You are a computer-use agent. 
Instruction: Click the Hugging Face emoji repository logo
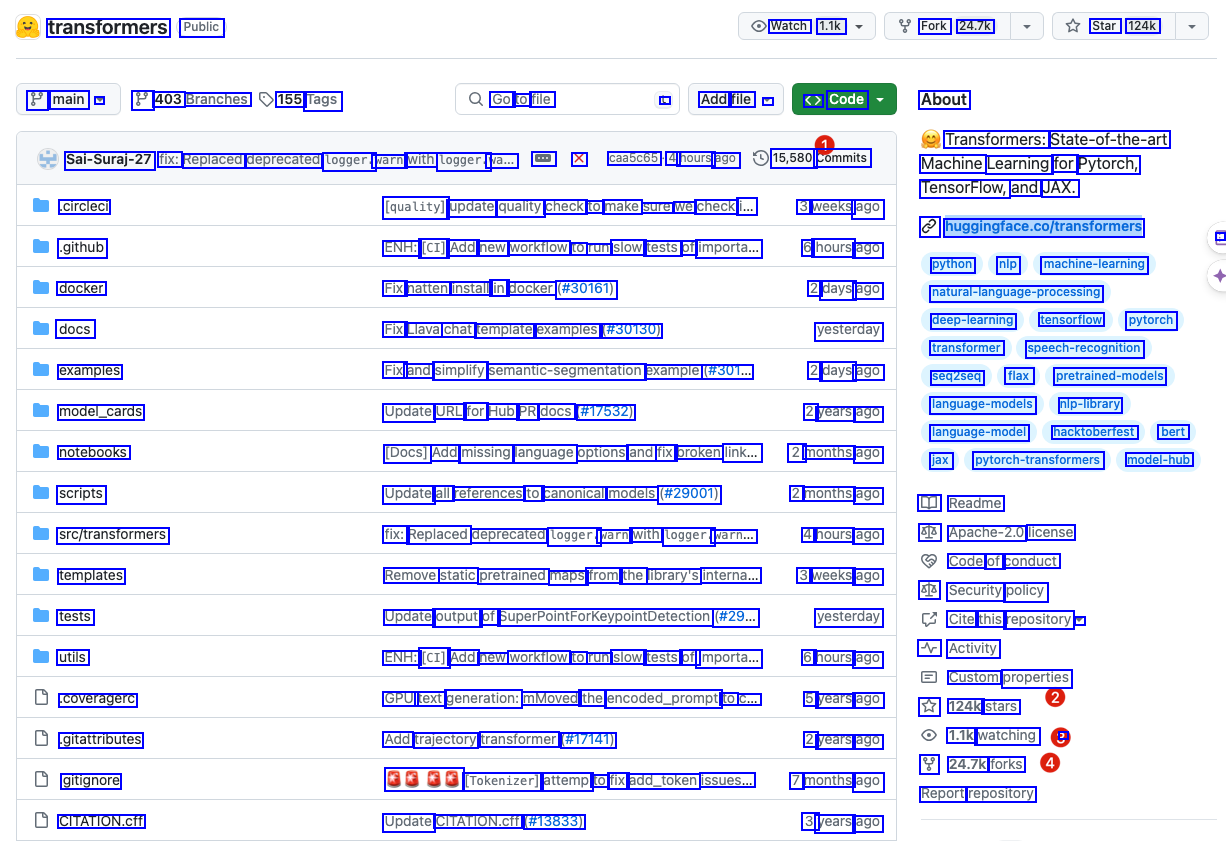click(28, 27)
